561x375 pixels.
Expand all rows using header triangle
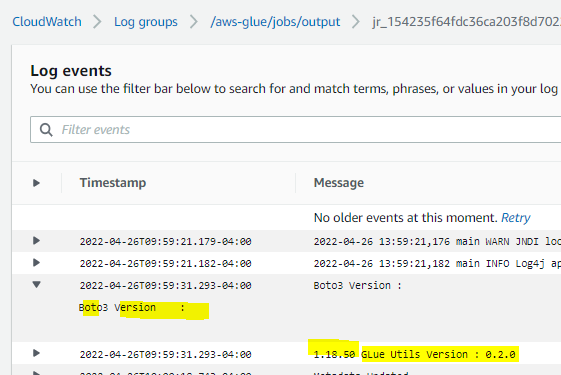point(36,183)
